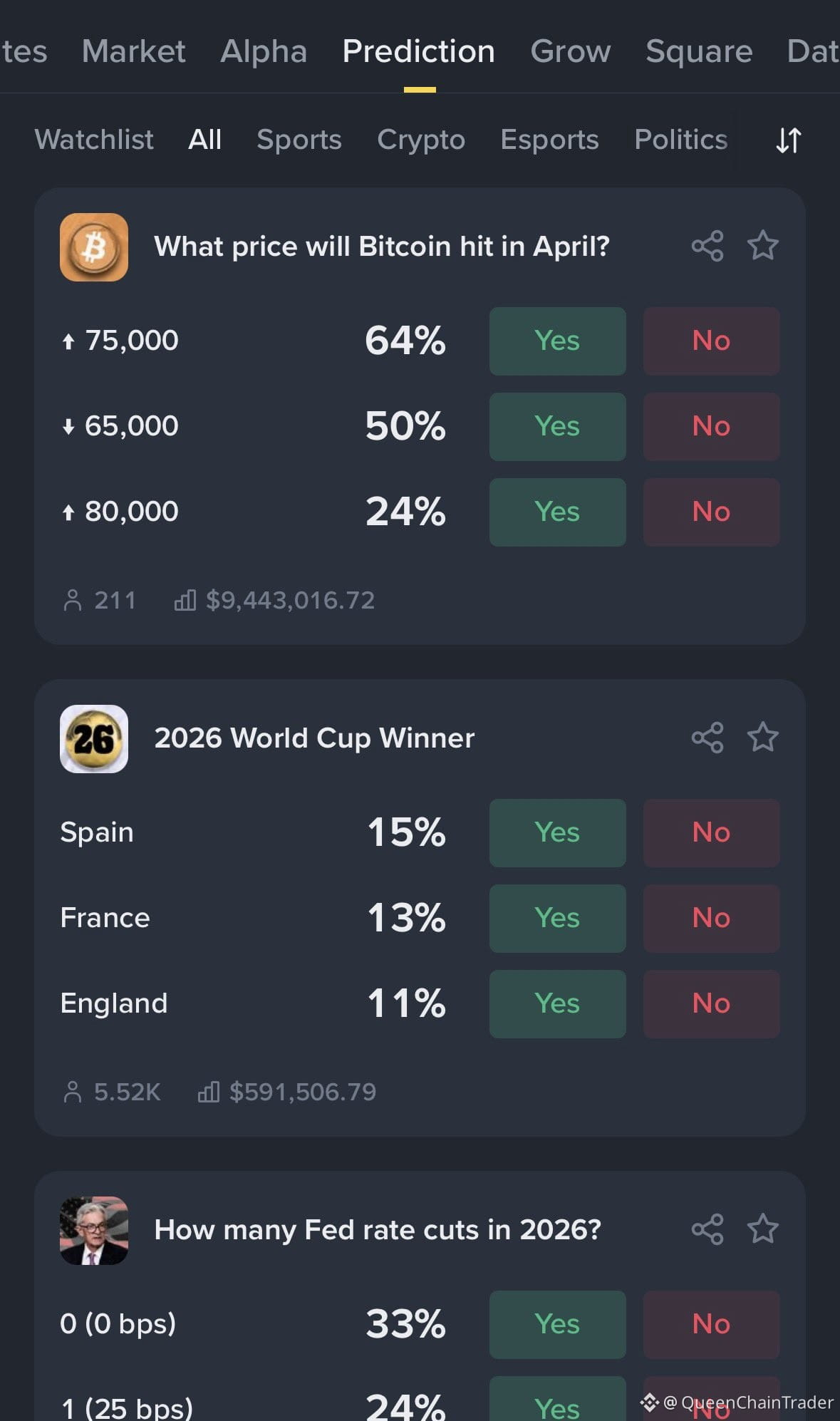Tap the Fed chairman photo icon
This screenshot has height=1421, width=840.
[x=94, y=1231]
